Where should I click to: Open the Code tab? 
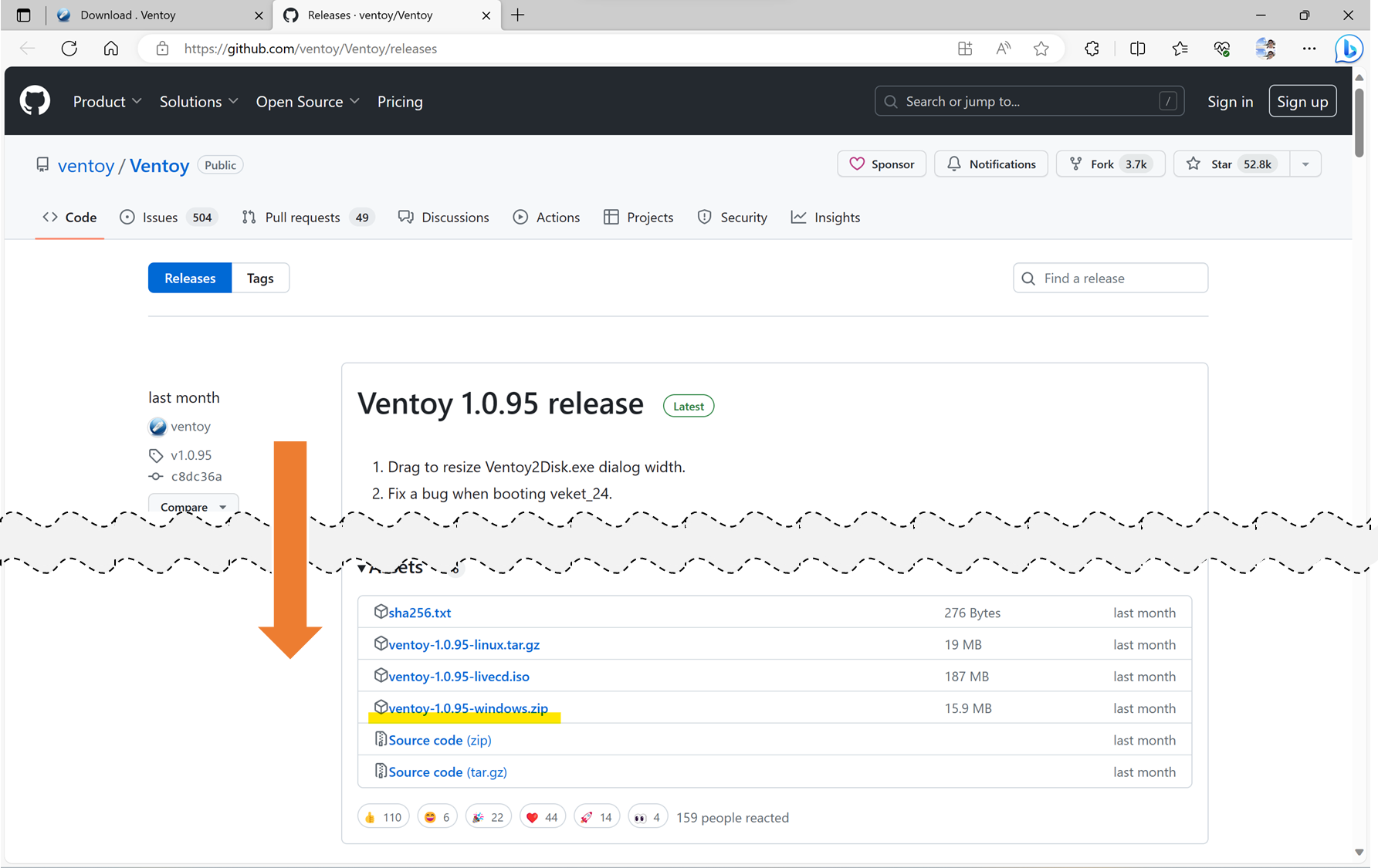coord(69,218)
